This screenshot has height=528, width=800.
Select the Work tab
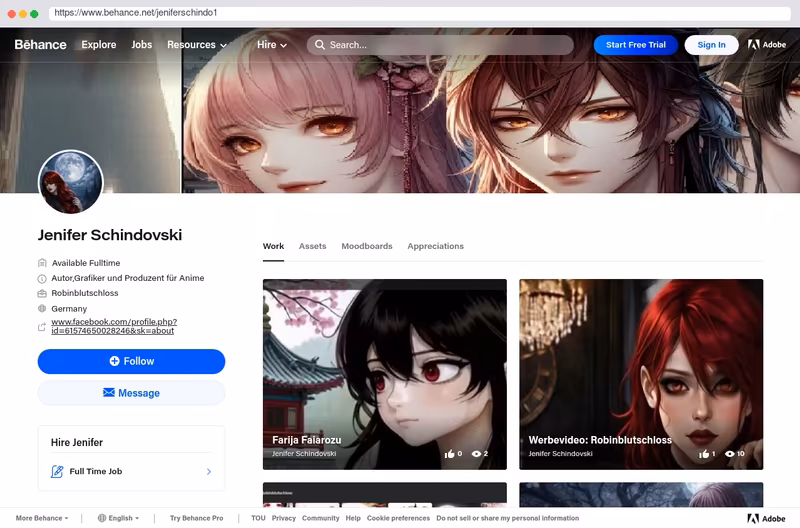pos(273,246)
